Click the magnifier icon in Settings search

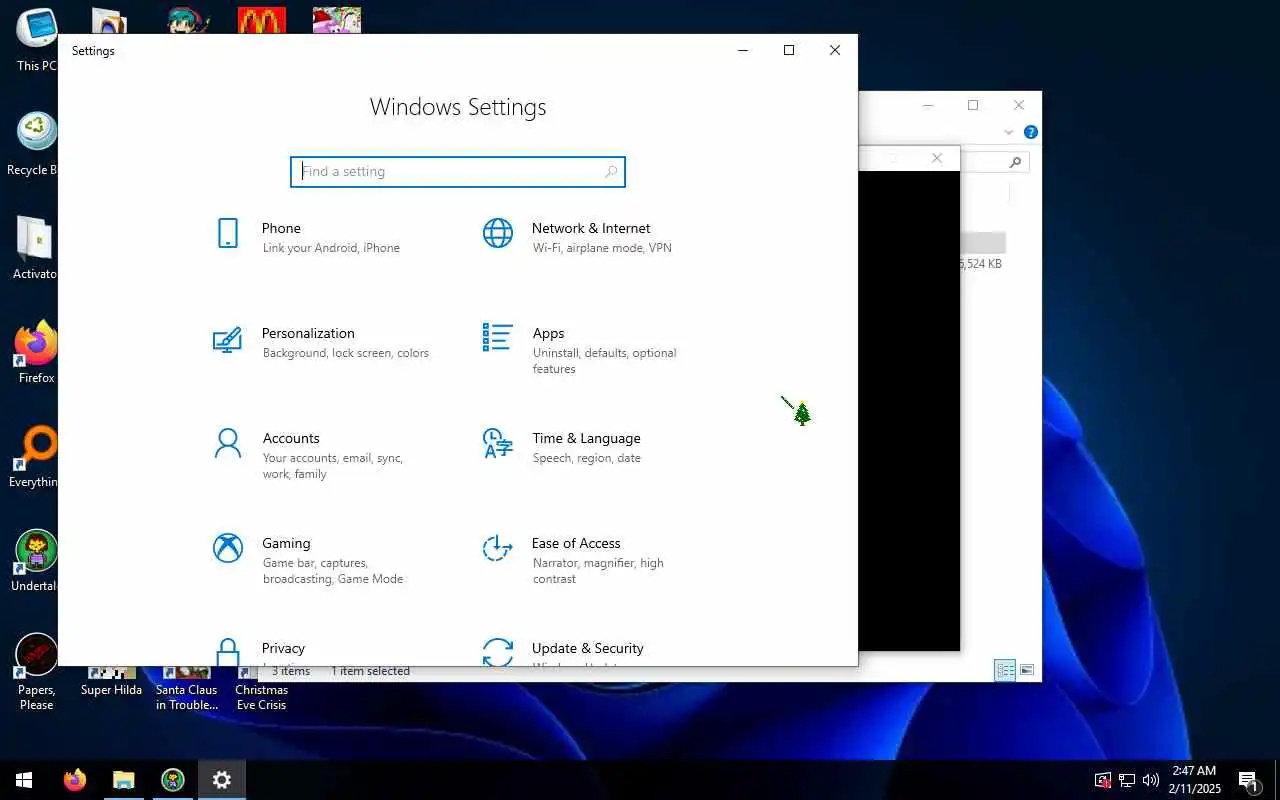[x=610, y=172]
